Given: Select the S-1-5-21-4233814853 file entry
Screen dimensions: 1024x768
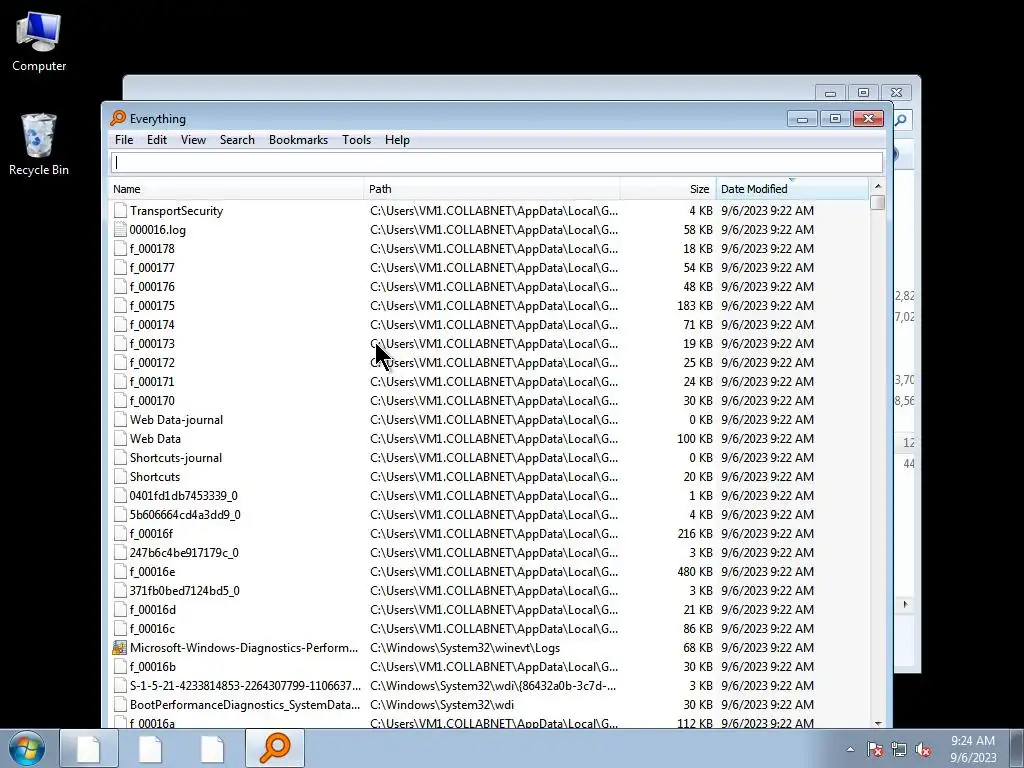Looking at the screenshot, I should coord(245,685).
